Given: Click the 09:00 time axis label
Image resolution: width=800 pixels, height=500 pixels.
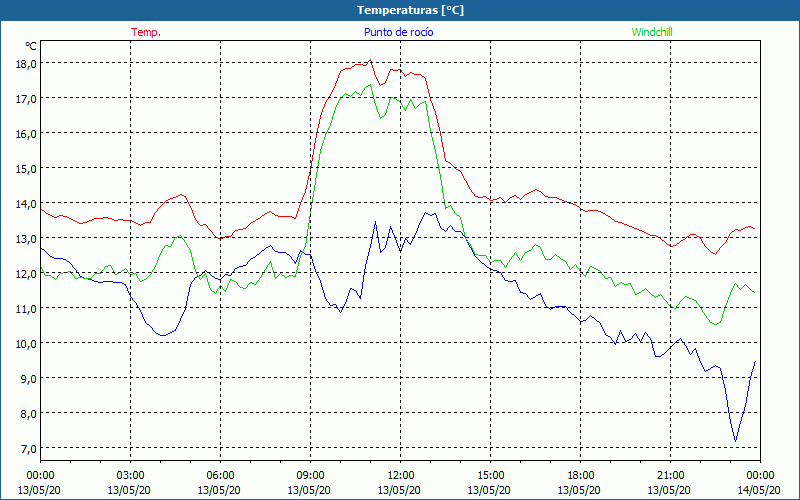Looking at the screenshot, I should [x=310, y=476].
